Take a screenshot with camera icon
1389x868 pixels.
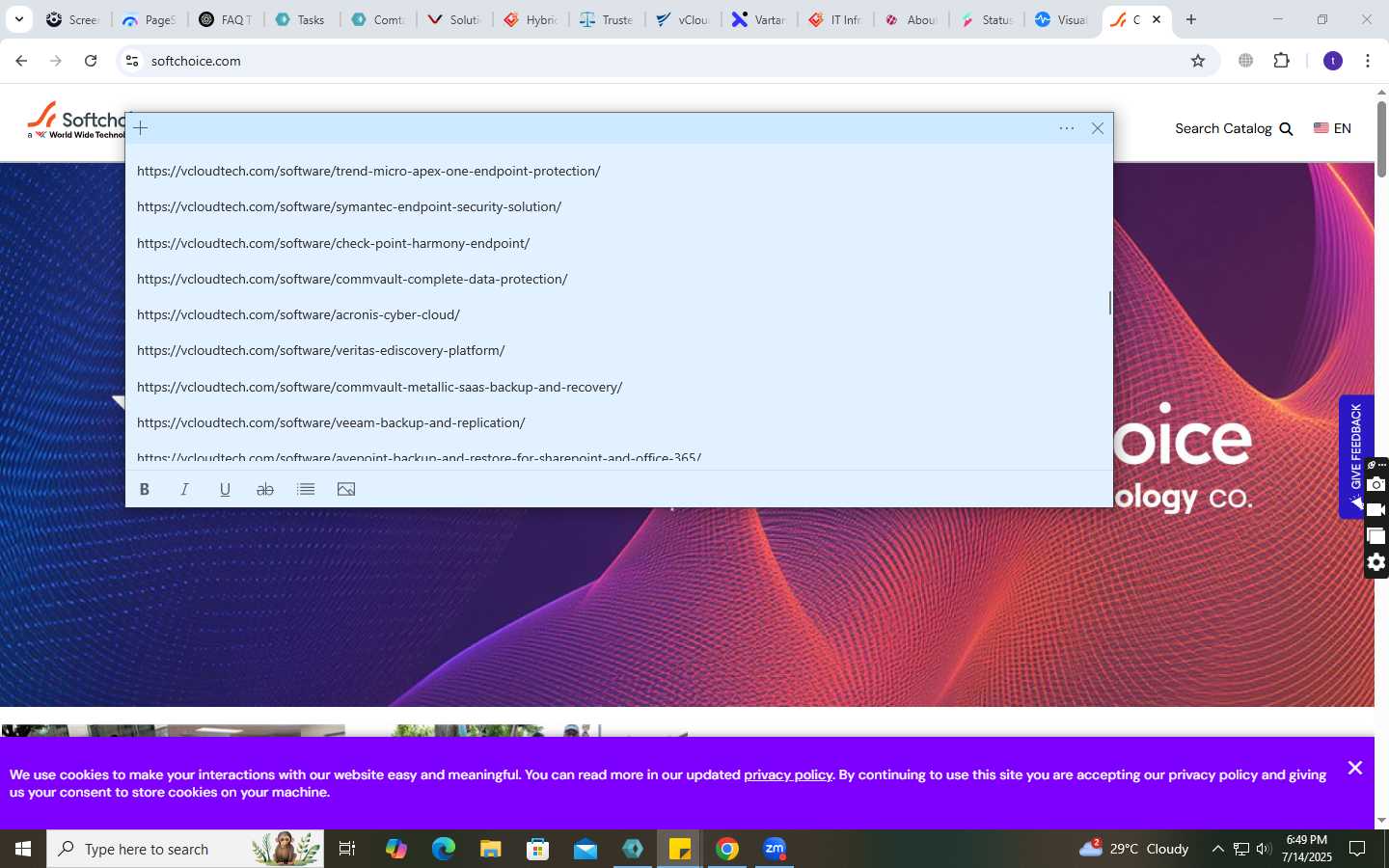tap(1376, 484)
